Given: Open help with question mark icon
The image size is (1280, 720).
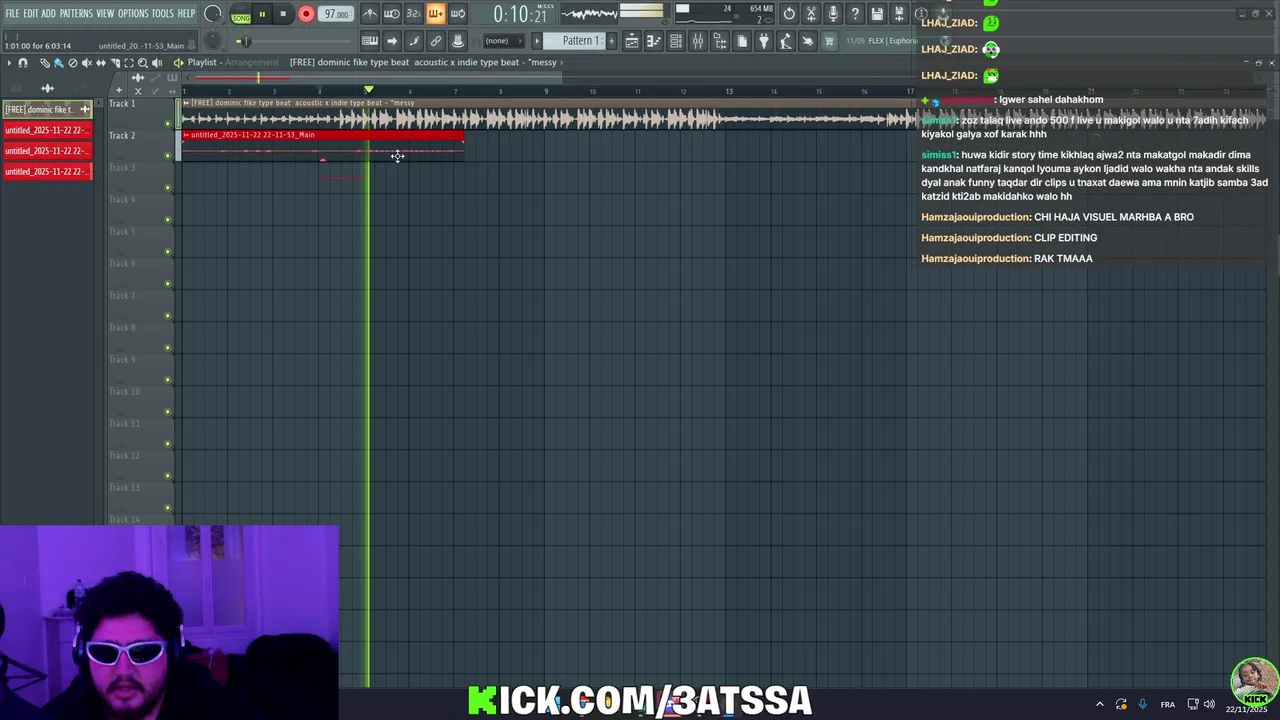Looking at the screenshot, I should [855, 14].
